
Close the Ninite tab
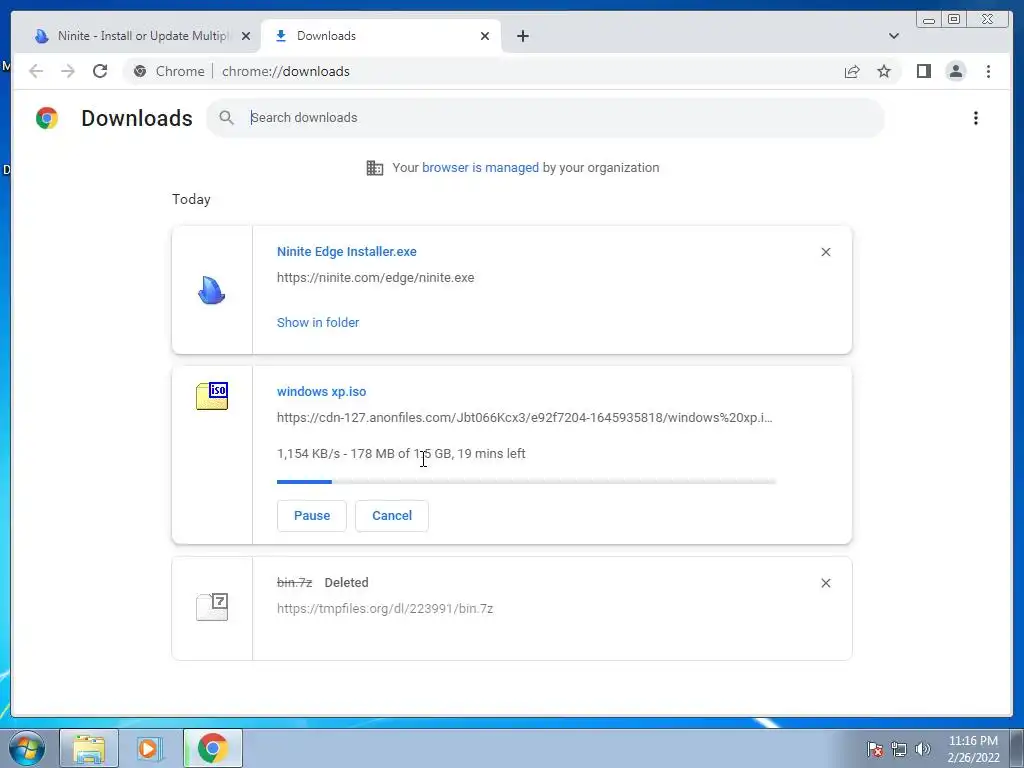246,36
